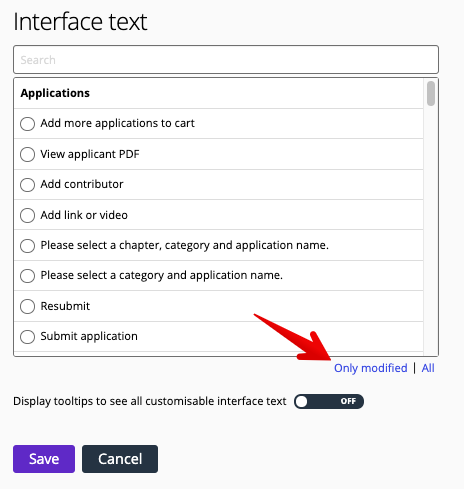The width and height of the screenshot is (464, 489).
Task: Click the Cancel button
Action: (120, 459)
